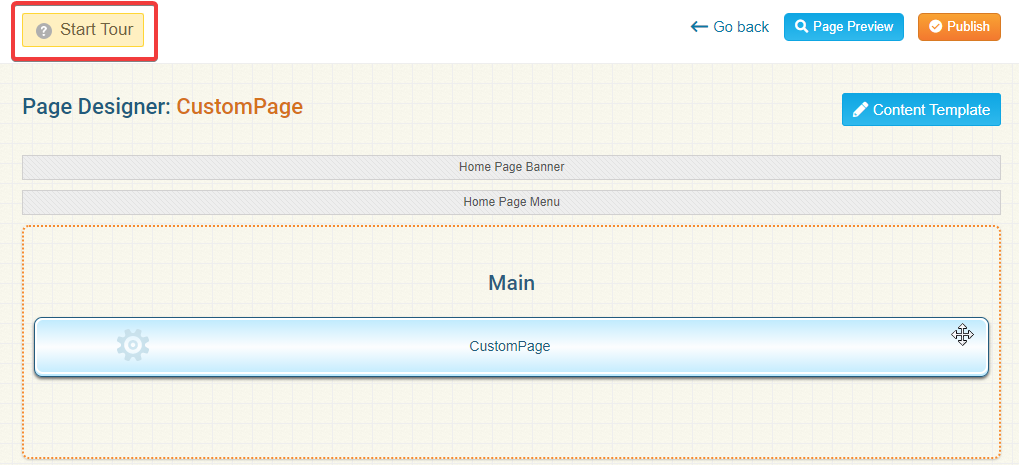Click empty space below the CustomPage module

(x=511, y=415)
